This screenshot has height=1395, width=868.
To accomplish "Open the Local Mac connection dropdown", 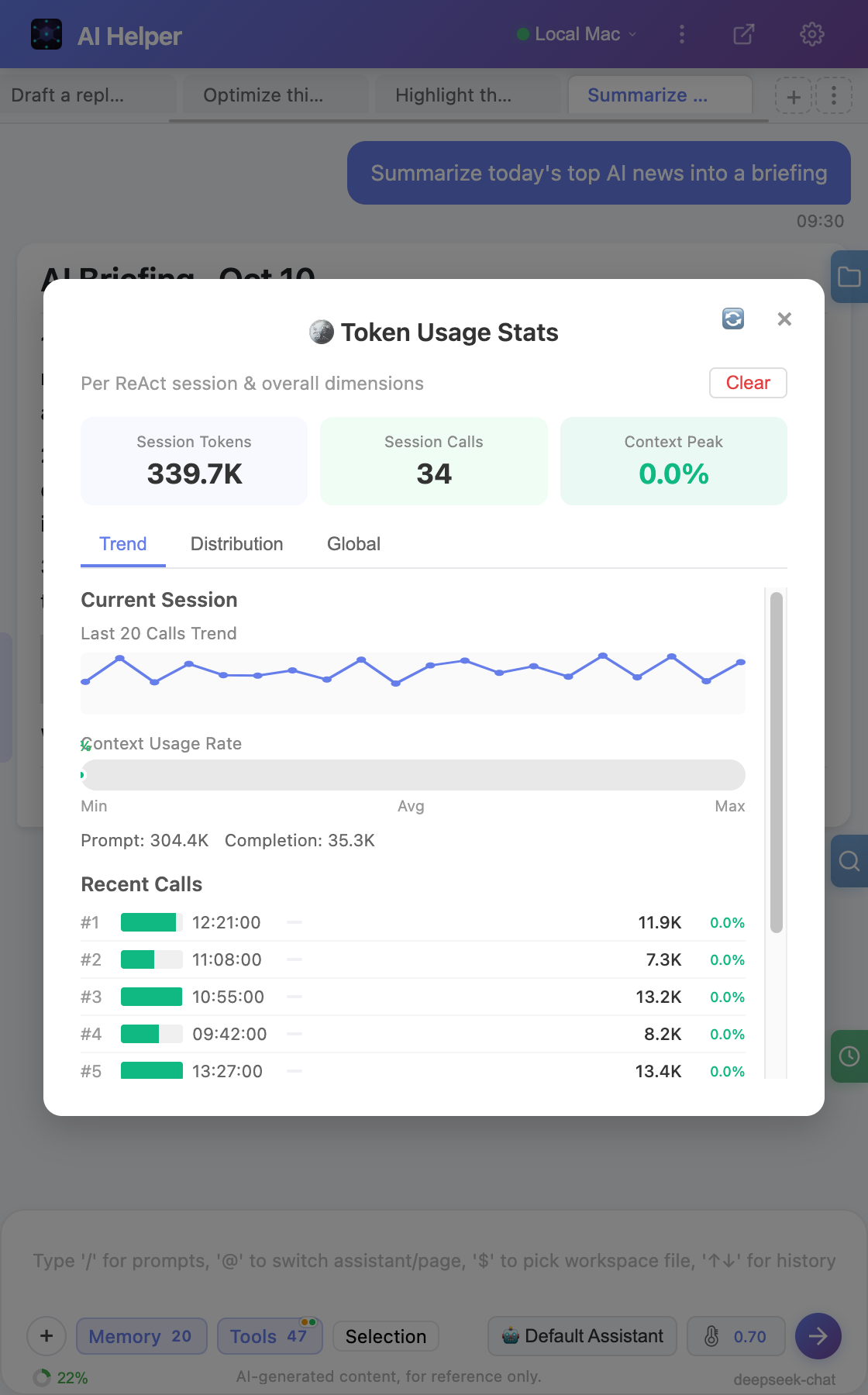I will [x=577, y=34].
